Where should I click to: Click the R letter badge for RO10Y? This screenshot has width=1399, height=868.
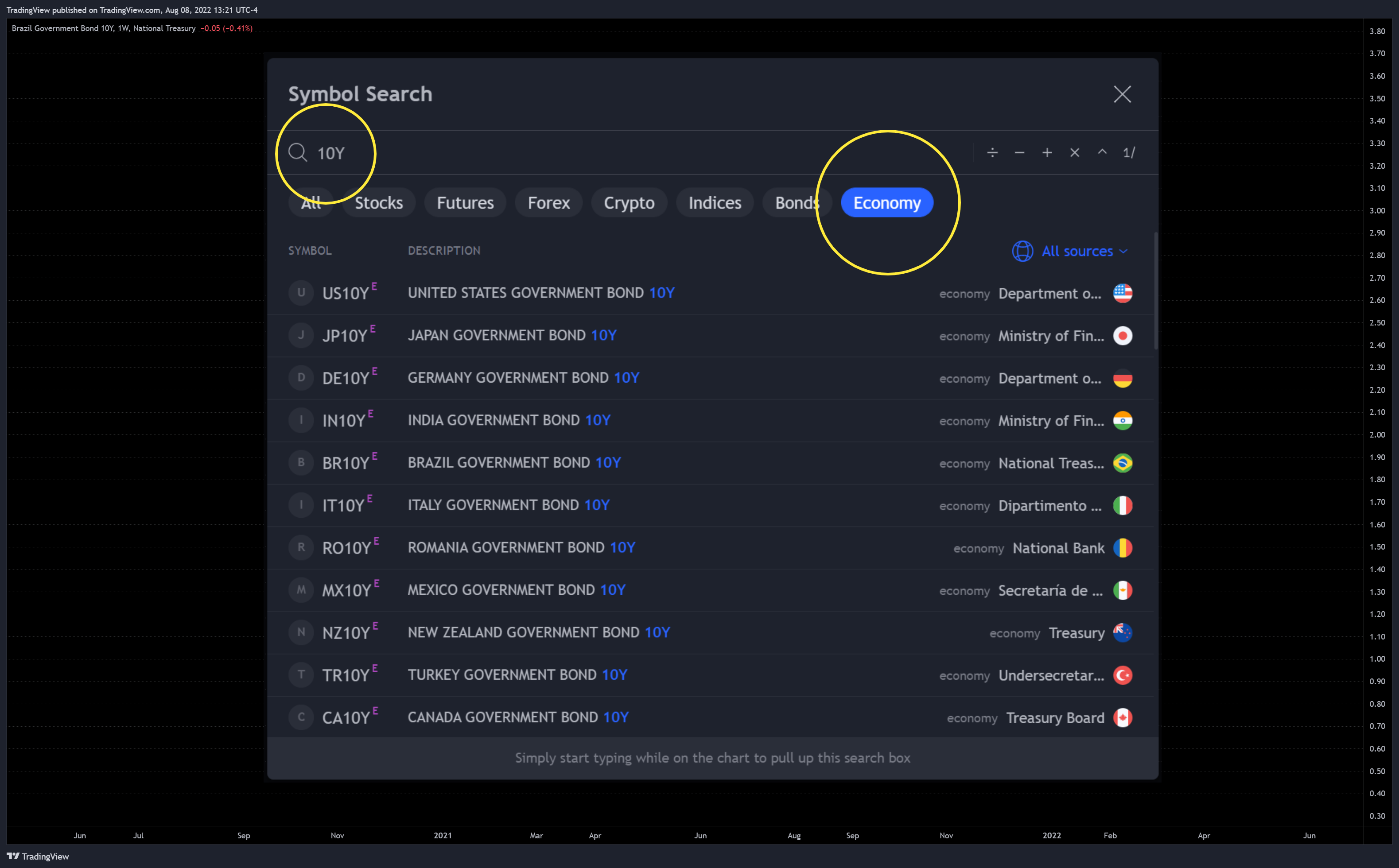pyautogui.click(x=301, y=548)
